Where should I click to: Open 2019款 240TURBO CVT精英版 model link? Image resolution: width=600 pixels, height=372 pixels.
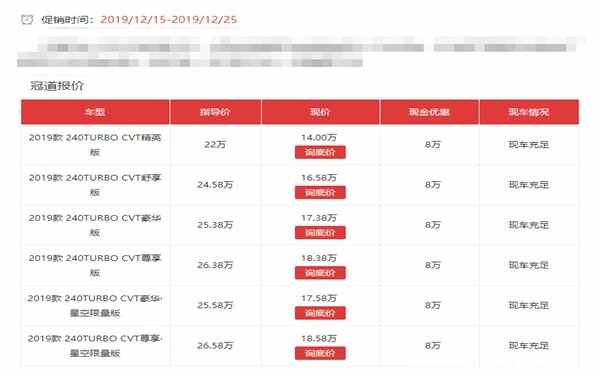click(x=95, y=145)
